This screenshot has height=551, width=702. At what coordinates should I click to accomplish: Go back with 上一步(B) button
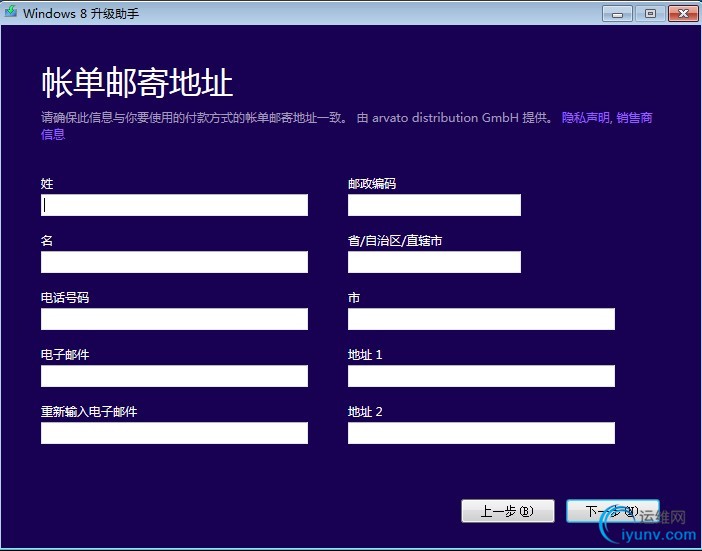pyautogui.click(x=508, y=511)
